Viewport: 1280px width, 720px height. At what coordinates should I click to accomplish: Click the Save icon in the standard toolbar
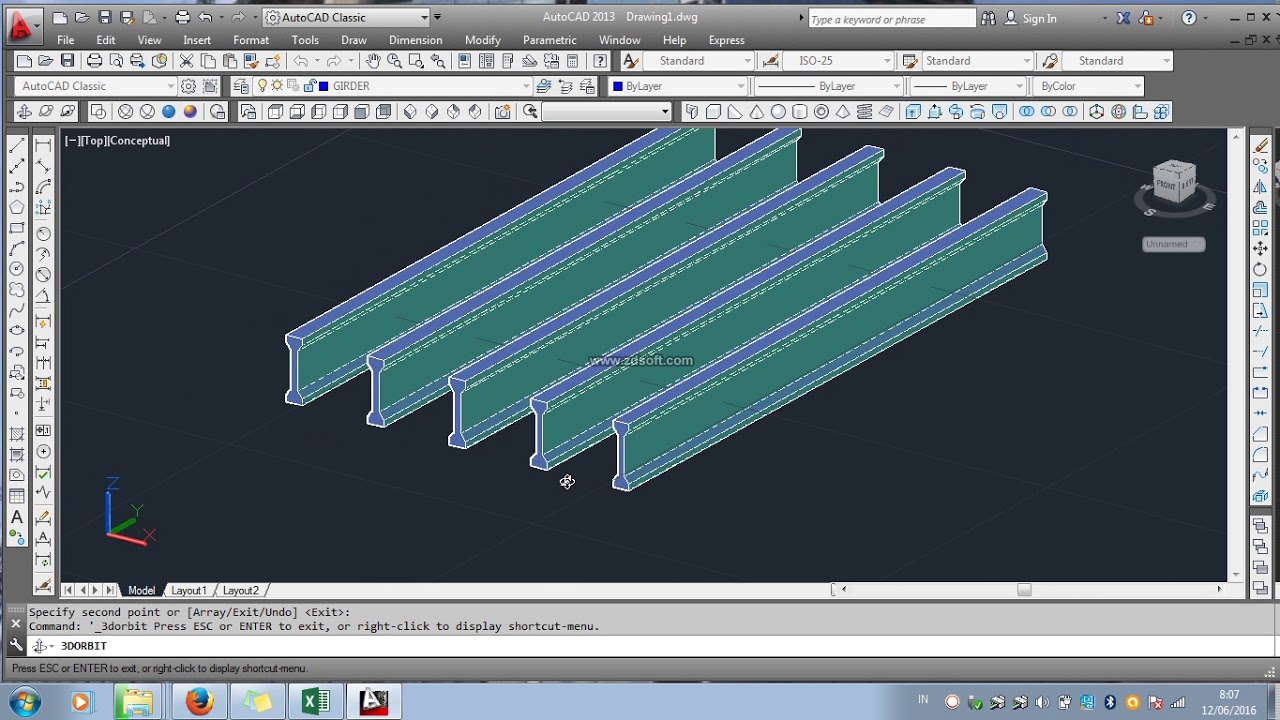[x=67, y=61]
